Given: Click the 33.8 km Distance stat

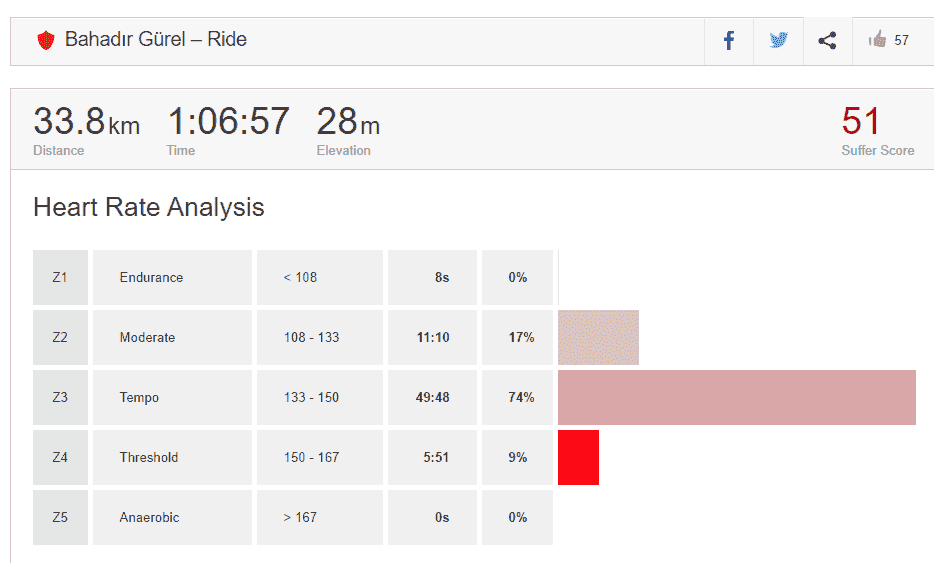Looking at the screenshot, I should click(86, 123).
